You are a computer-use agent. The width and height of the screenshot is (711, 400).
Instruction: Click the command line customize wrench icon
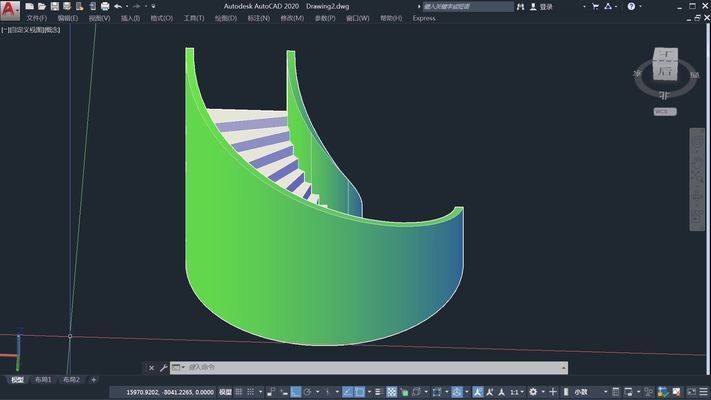164,368
